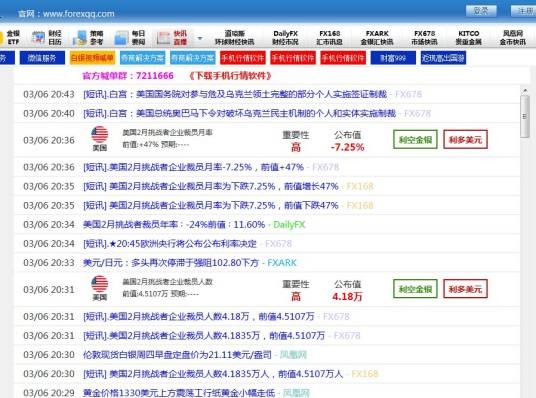Click the -7.25% published value
This screenshot has width=536, height=398.
(347, 147)
